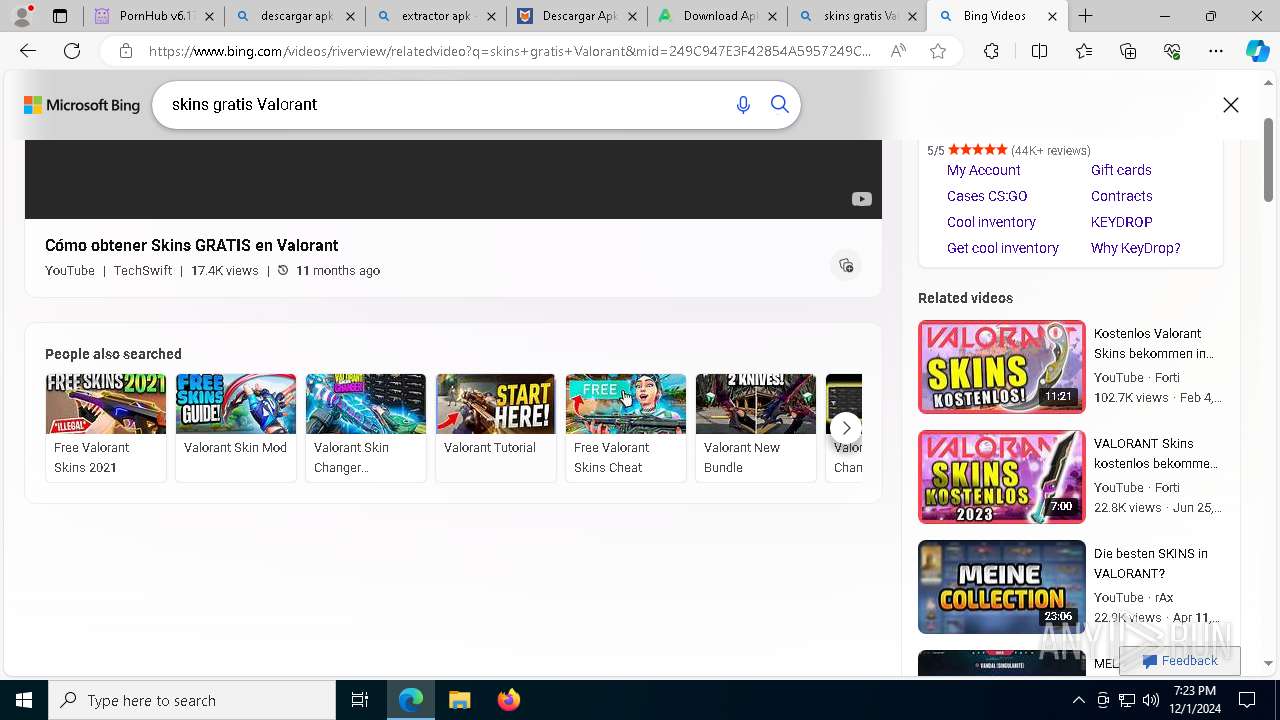This screenshot has height=720, width=1280.
Task: Select Valorant Skin Changer suggestion
Action: (x=366, y=428)
